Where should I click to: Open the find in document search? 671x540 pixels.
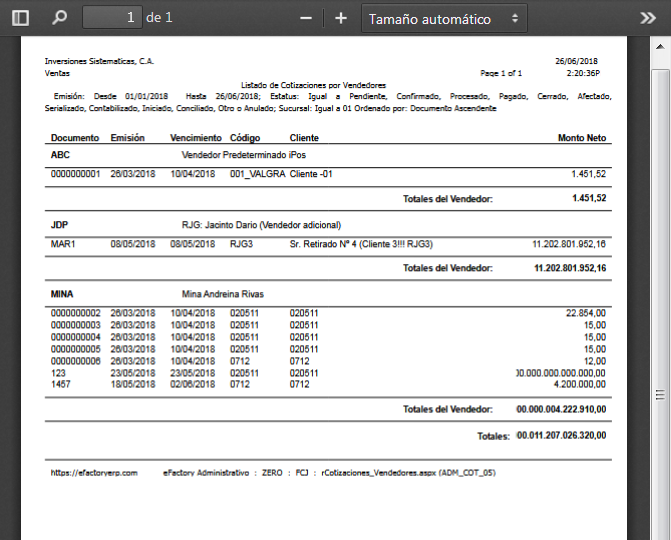pos(60,18)
